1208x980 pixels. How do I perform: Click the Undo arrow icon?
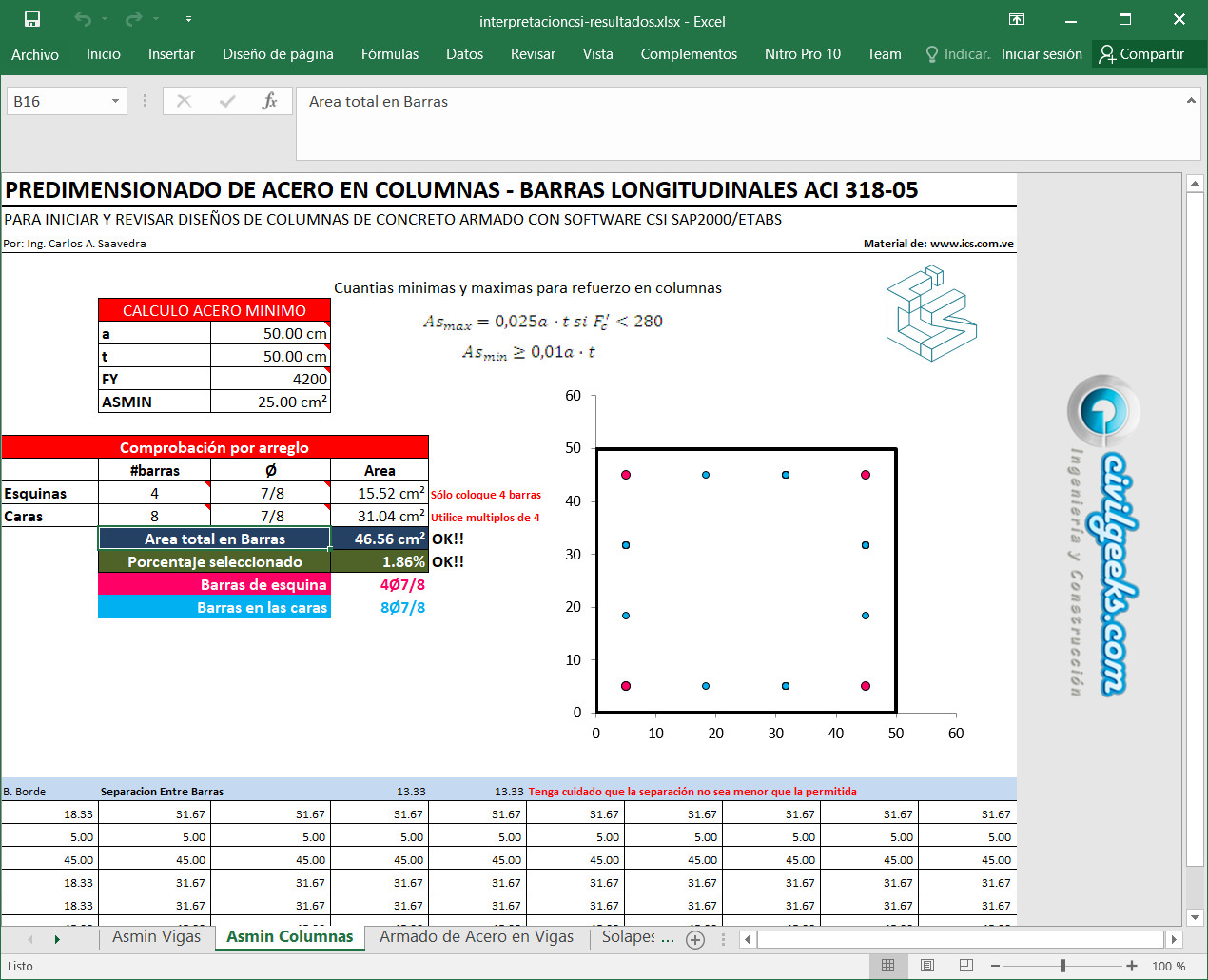pos(84,19)
